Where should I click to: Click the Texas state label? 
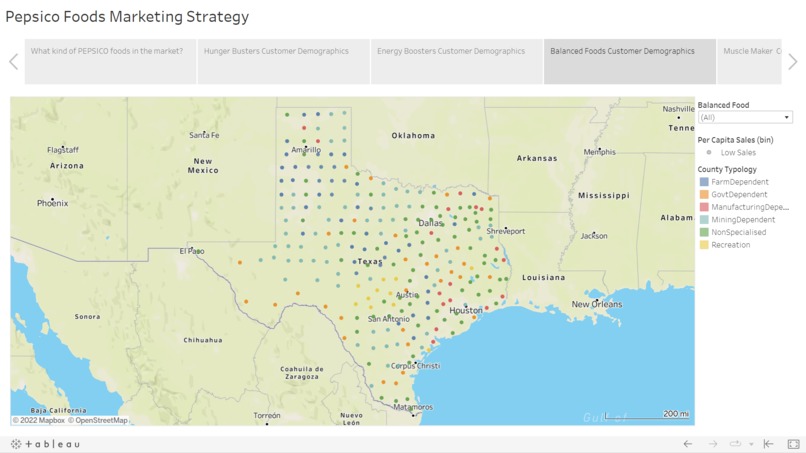370,262
